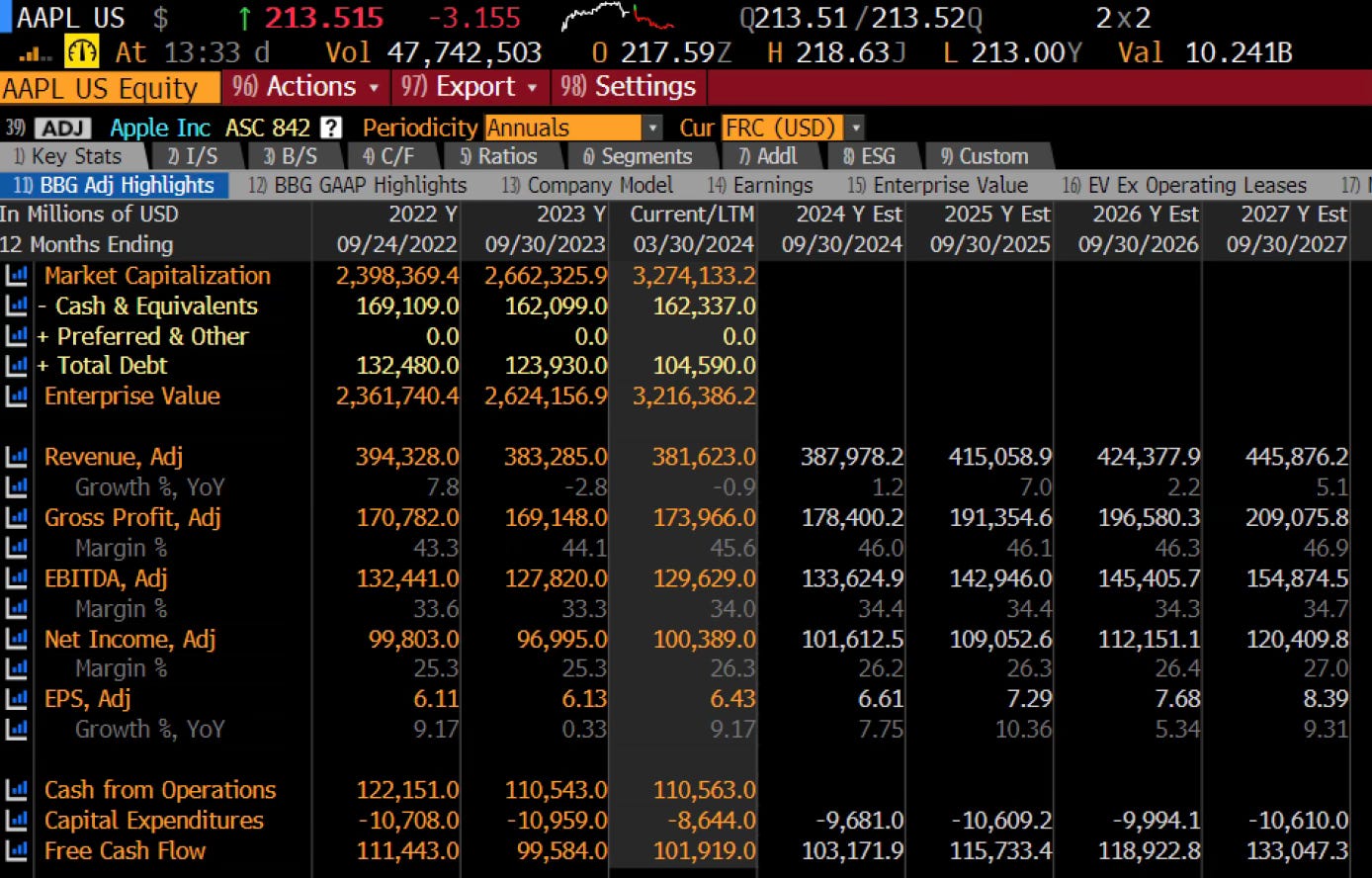The width and height of the screenshot is (1372, 878).
Task: Click the Current/LTM market cap value 3,274,133.2
Action: coord(694,276)
